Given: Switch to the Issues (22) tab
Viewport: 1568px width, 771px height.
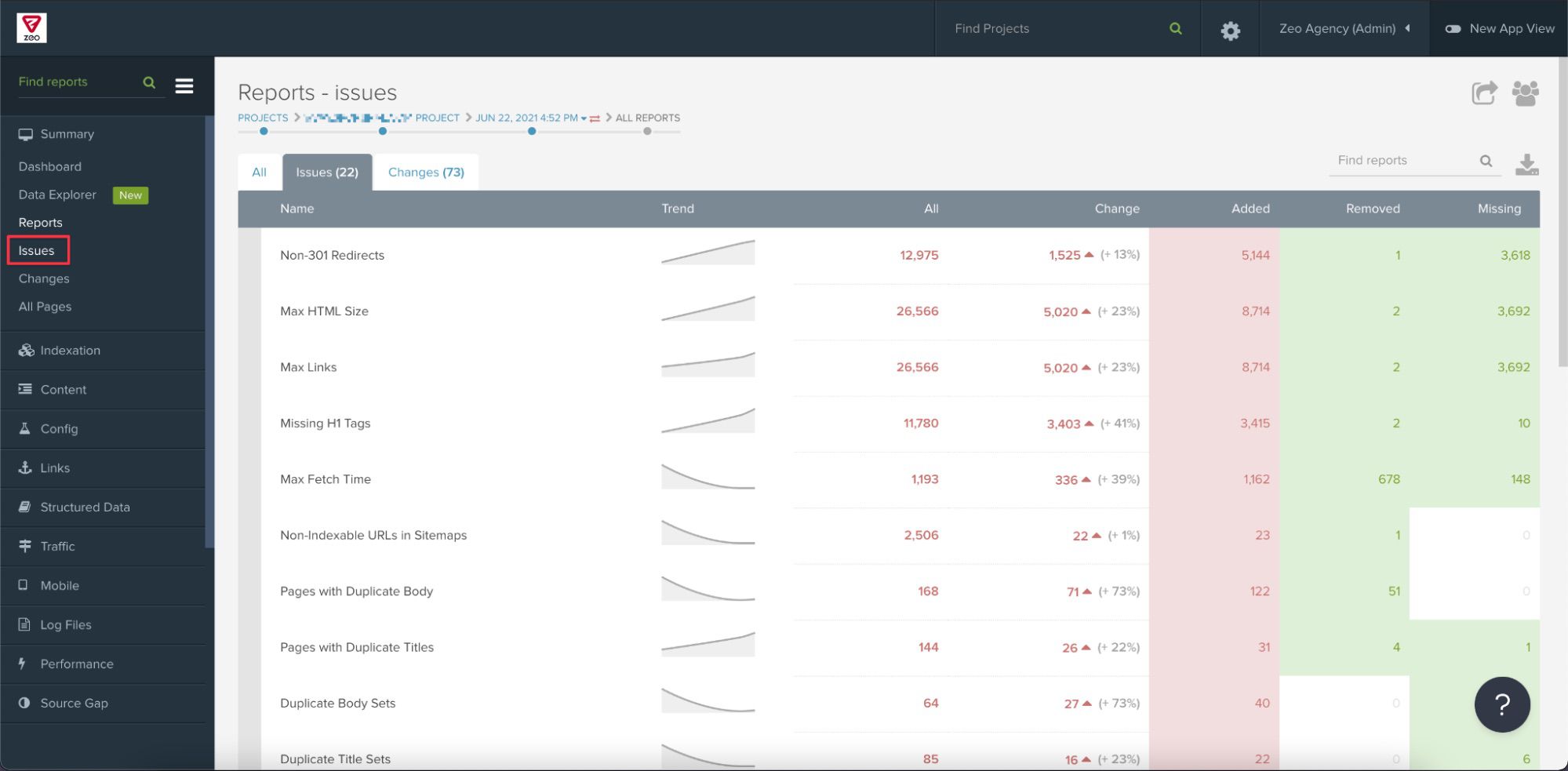Looking at the screenshot, I should [x=327, y=173].
